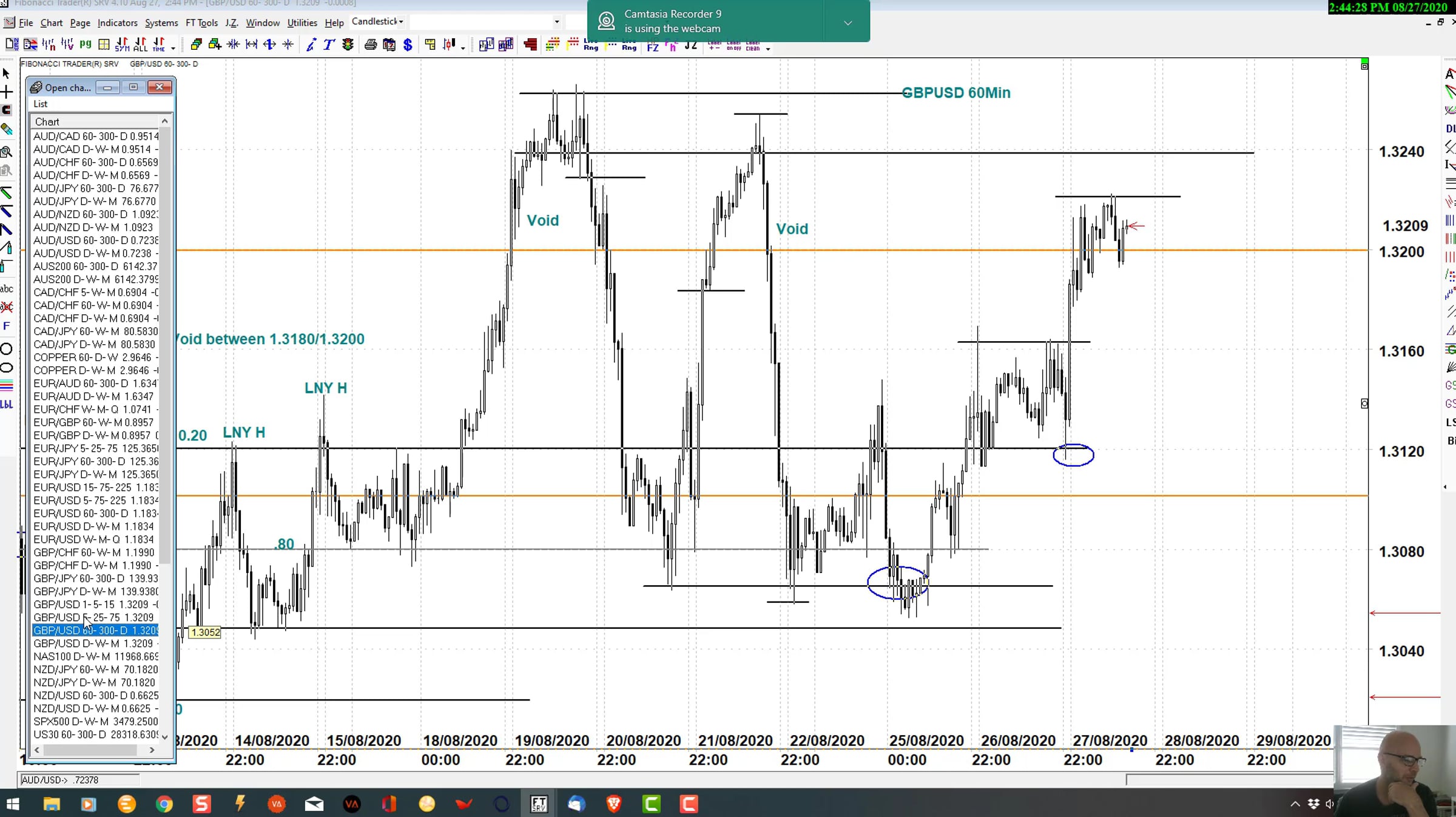Click the blue T text icon
This screenshot has width=1456, height=817.
tap(329, 45)
